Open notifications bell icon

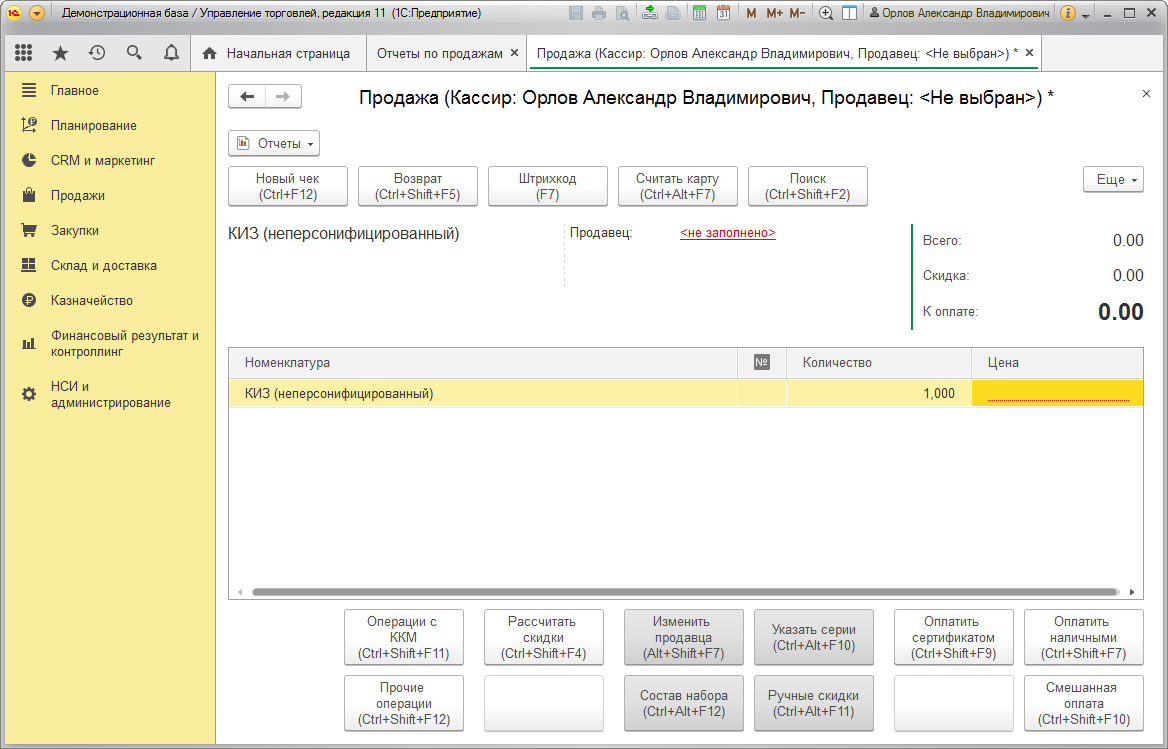pyautogui.click(x=171, y=53)
